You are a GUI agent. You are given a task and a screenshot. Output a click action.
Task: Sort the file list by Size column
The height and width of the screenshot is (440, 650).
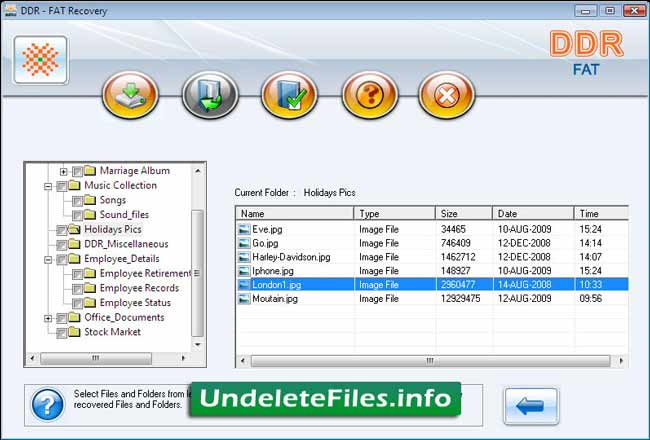click(464, 214)
